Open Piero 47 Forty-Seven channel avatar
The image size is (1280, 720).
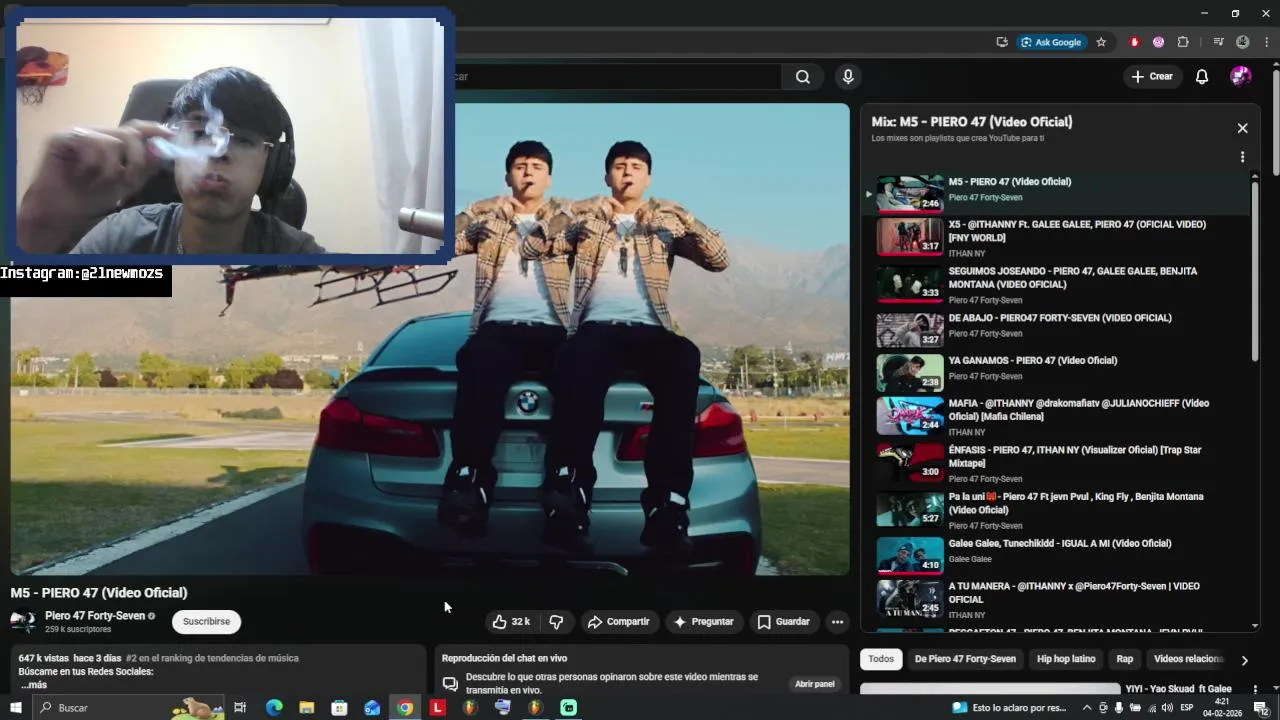click(x=23, y=621)
